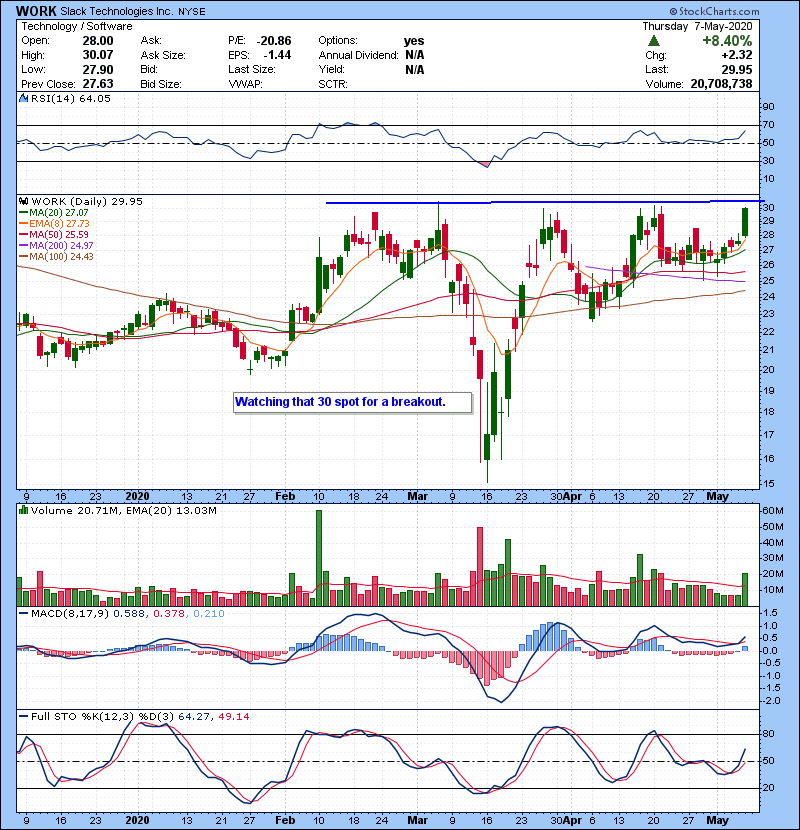Click the Volume 20.71M, EMA(20) 13.03M label
The width and height of the screenshot is (800, 830).
point(124,511)
